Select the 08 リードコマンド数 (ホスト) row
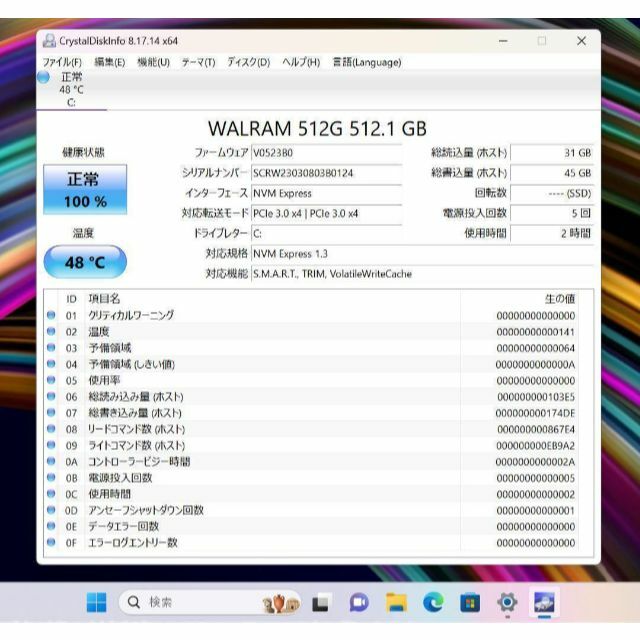 point(312,429)
